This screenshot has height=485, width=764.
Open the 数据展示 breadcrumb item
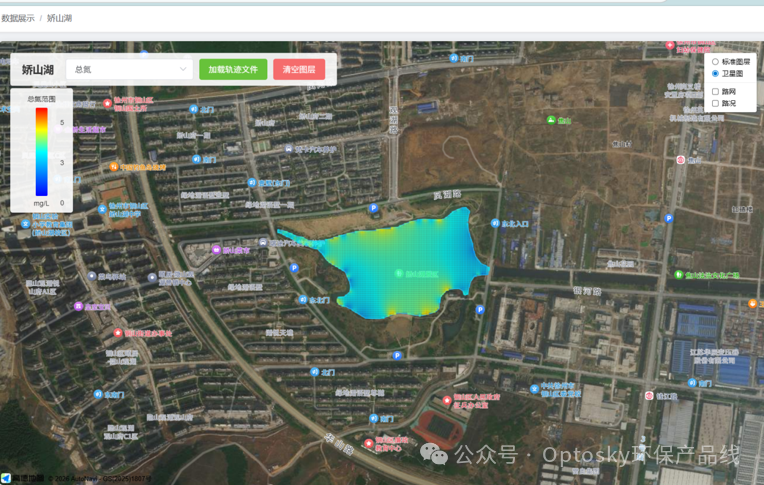[x=18, y=18]
